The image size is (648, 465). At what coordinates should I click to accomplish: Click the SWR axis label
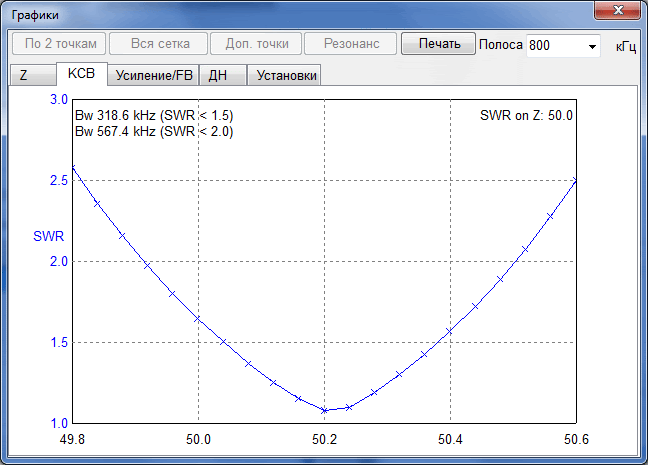pos(48,236)
